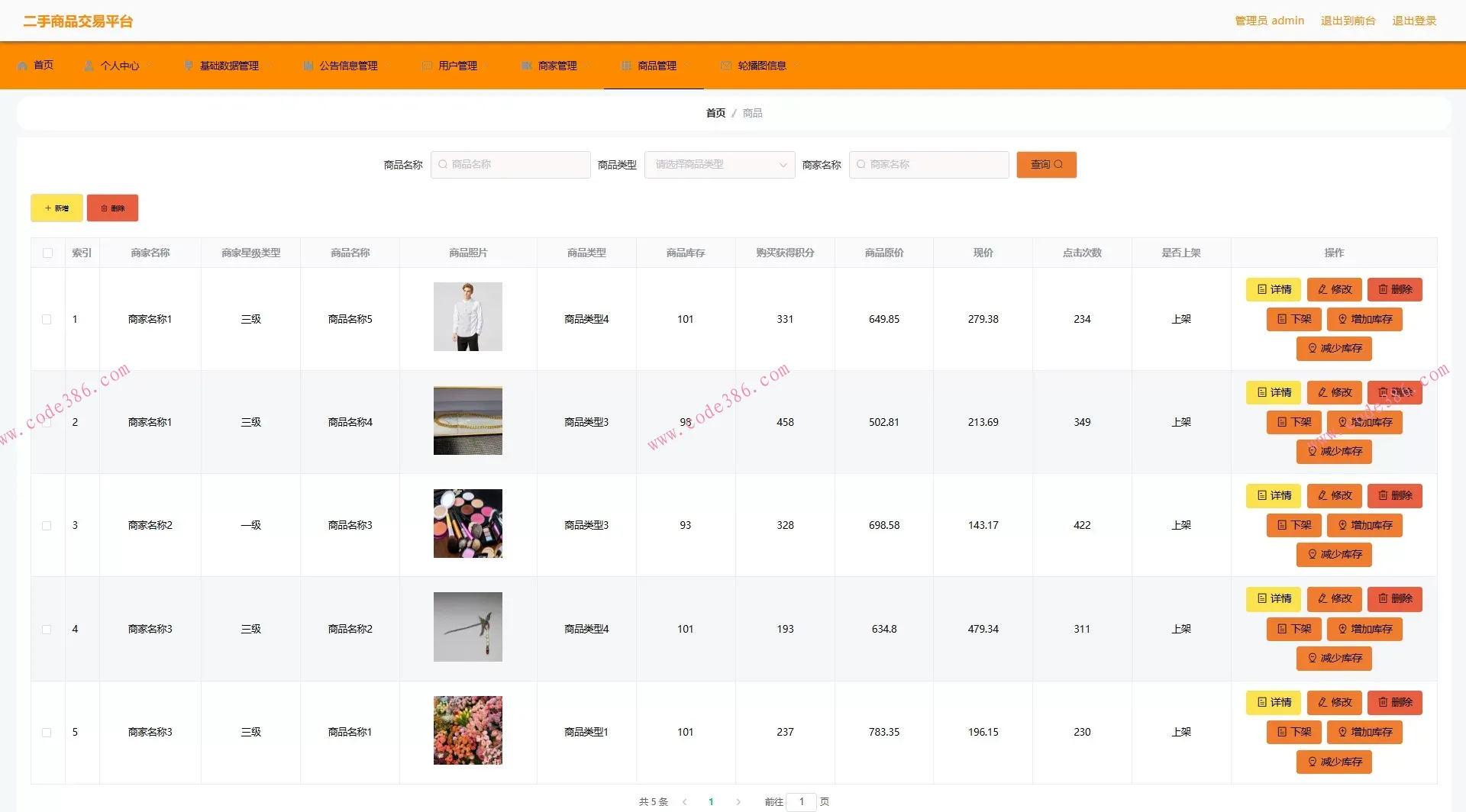Screen dimensions: 1466x812
Task: Click the next page arrow in pagination
Action: (738, 801)
